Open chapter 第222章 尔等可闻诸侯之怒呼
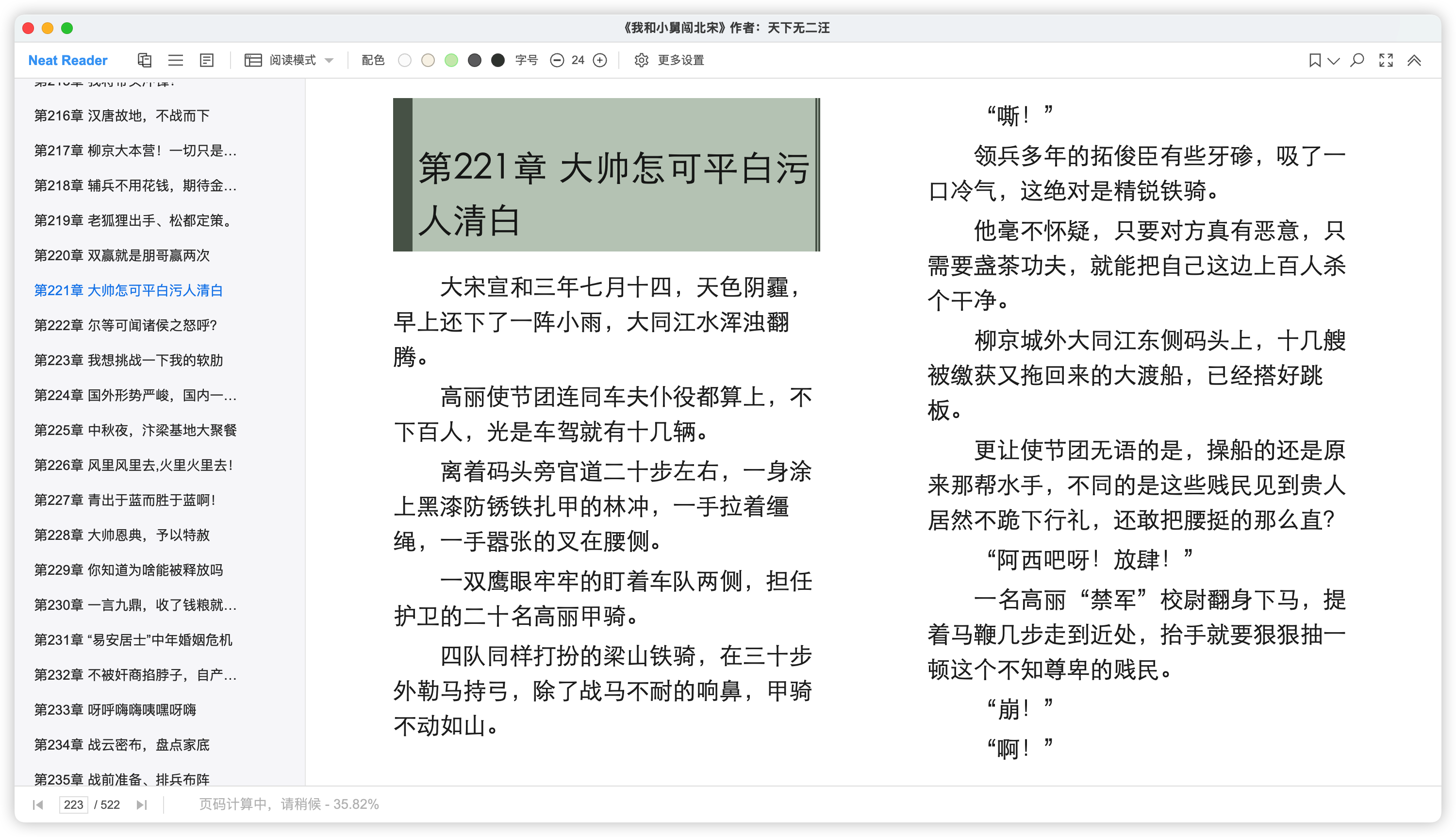This screenshot has width=1456, height=837. tap(125, 325)
